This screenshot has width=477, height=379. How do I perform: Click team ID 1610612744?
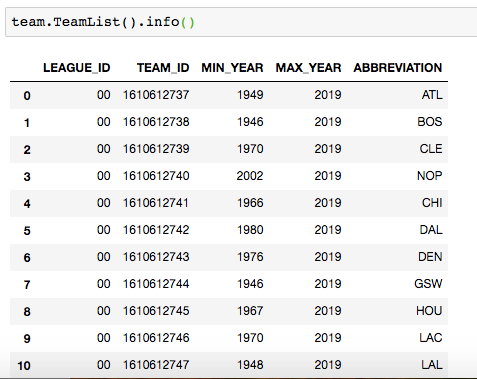(x=156, y=284)
